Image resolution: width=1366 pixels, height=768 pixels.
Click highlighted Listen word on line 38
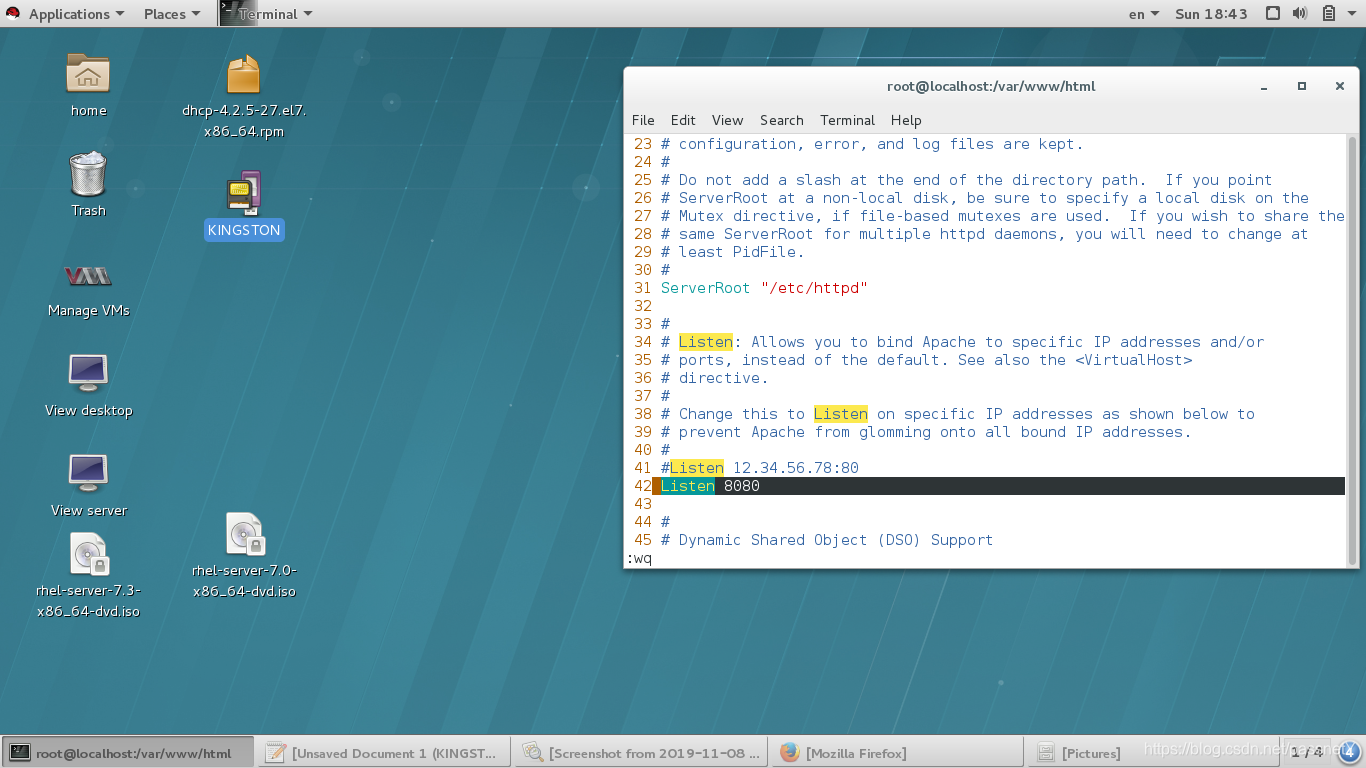[x=841, y=414]
